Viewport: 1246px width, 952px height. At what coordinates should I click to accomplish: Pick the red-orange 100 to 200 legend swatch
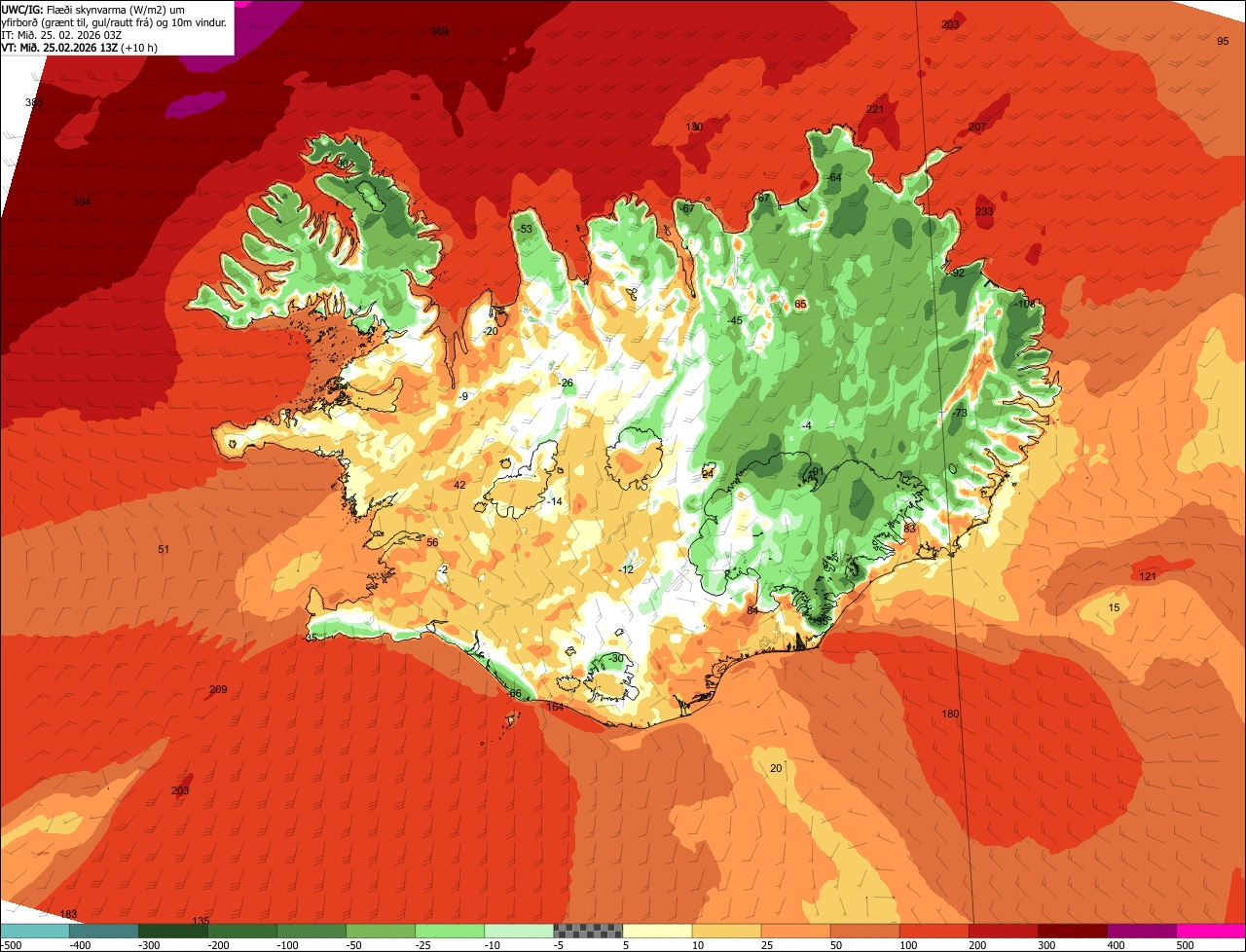pos(934,931)
